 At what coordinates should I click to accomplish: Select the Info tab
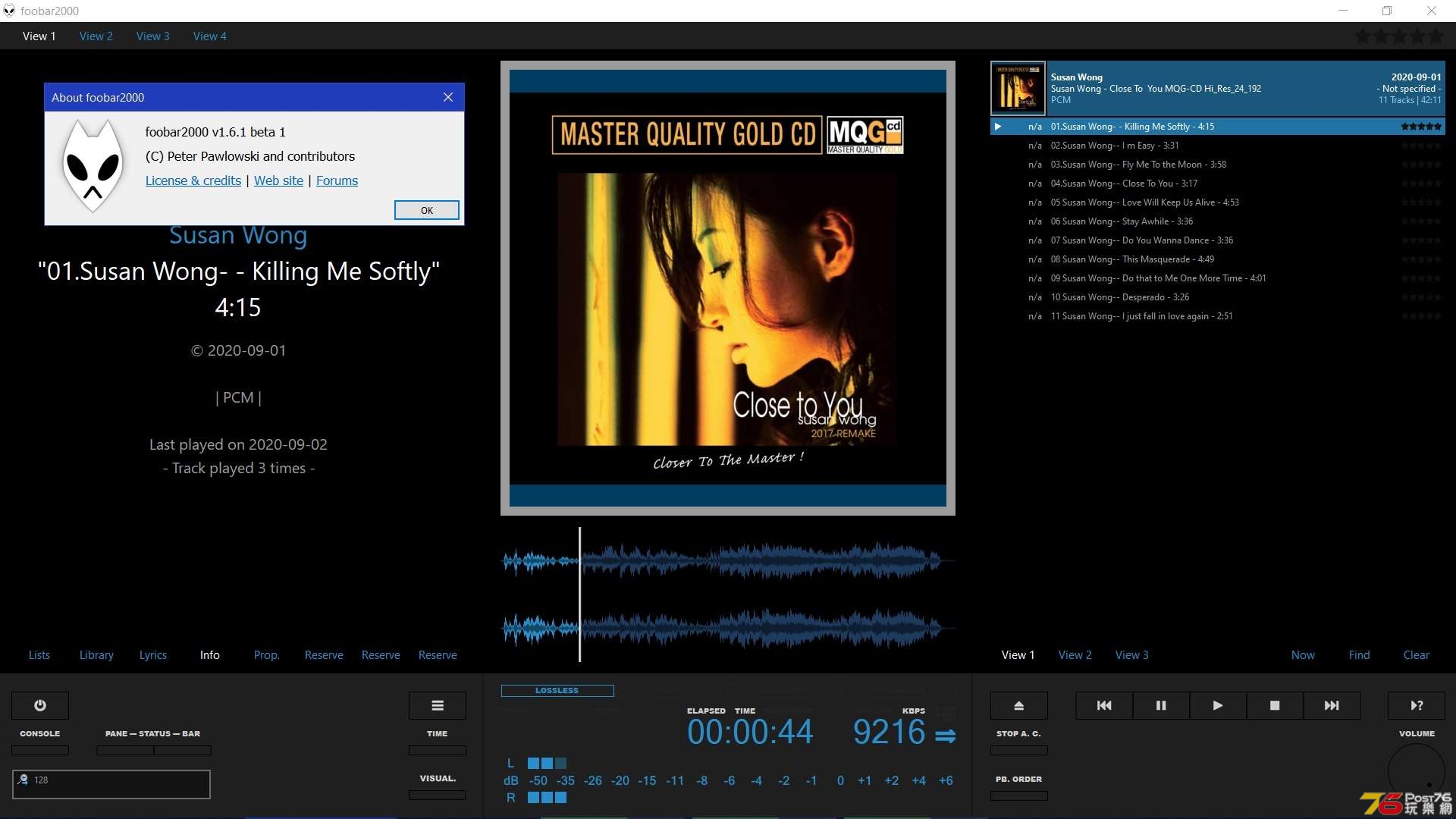[x=210, y=655]
